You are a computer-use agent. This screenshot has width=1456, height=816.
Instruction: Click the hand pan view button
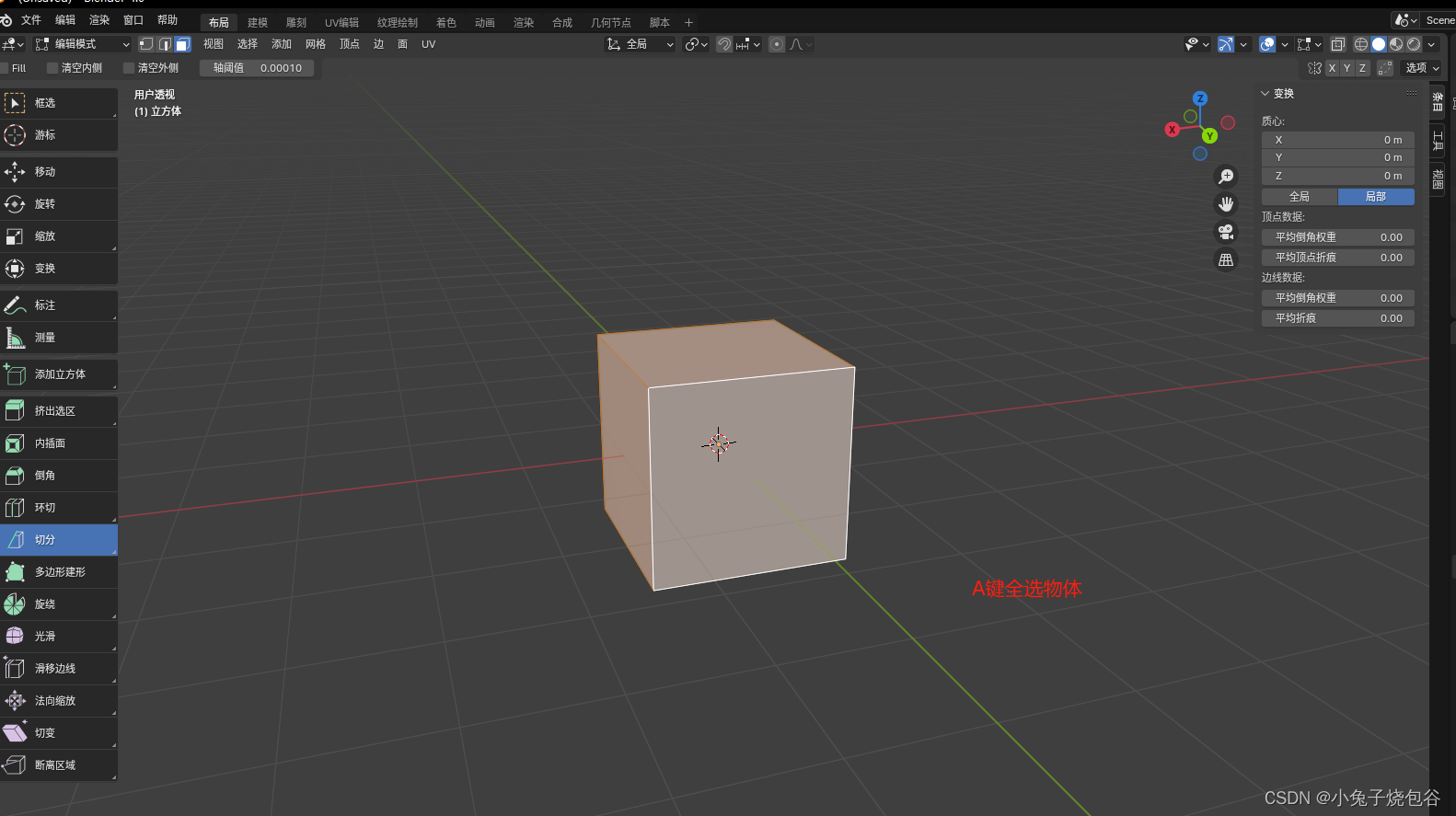(1226, 204)
